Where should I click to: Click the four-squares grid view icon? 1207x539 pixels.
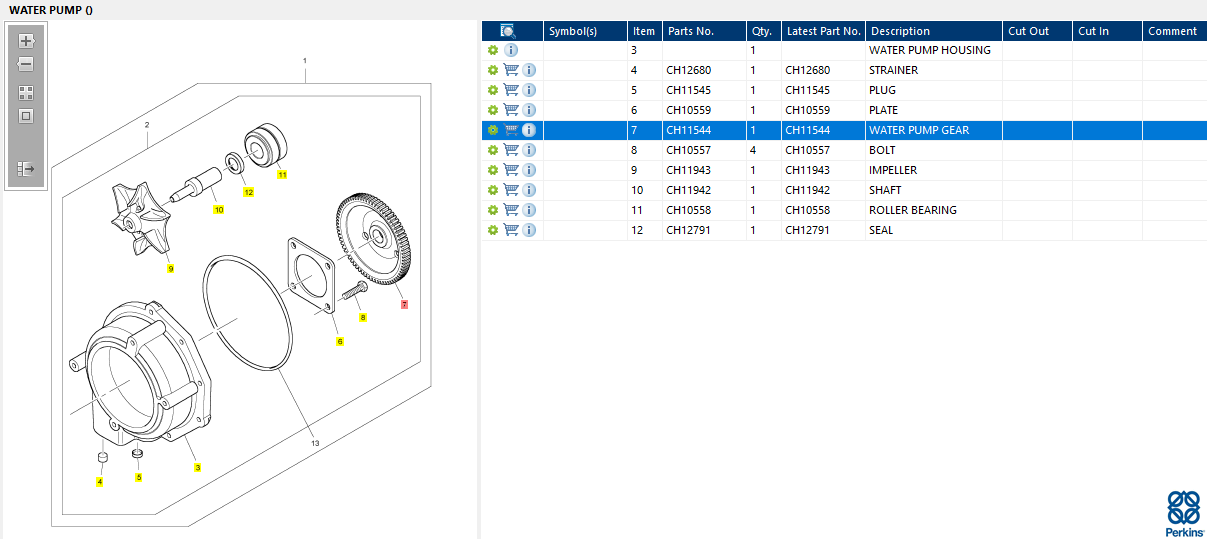tap(26, 92)
